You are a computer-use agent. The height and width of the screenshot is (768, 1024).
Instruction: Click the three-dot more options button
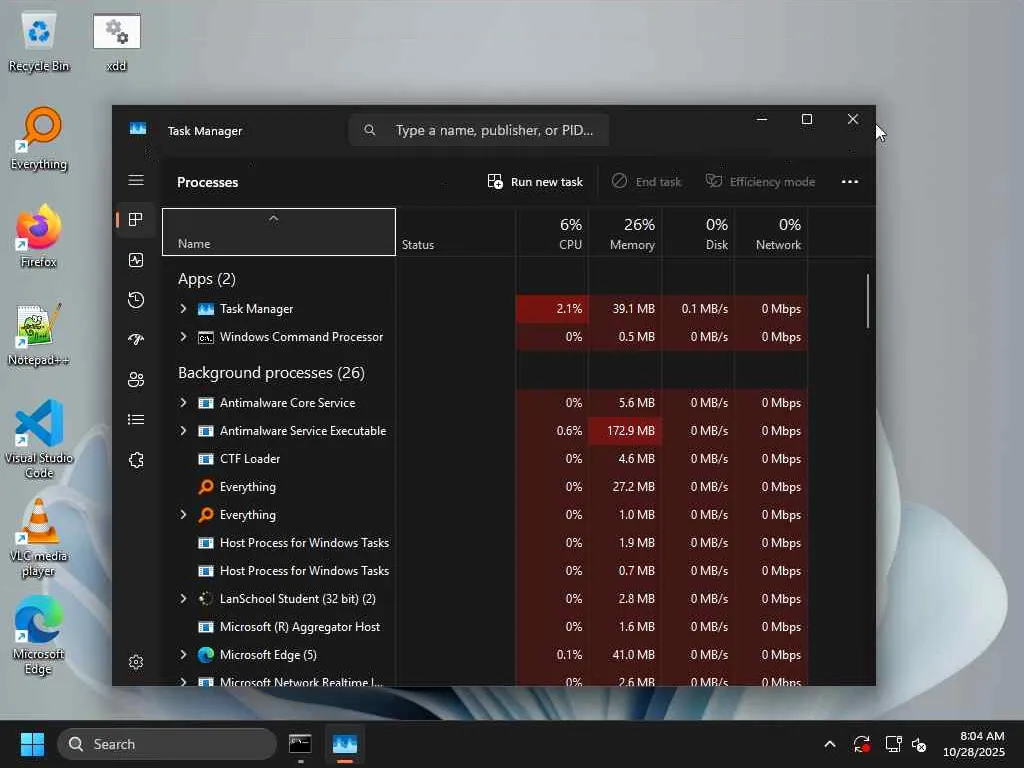[850, 182]
